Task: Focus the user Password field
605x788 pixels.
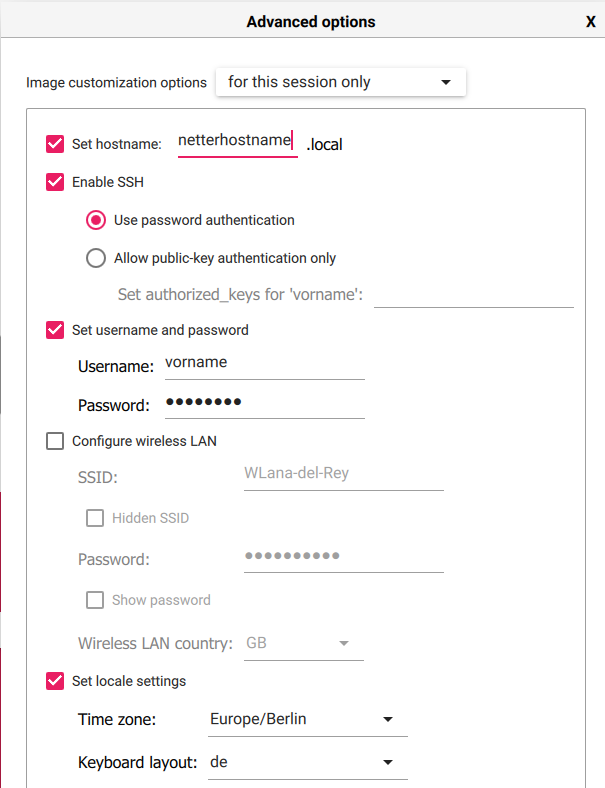Action: [x=264, y=404]
